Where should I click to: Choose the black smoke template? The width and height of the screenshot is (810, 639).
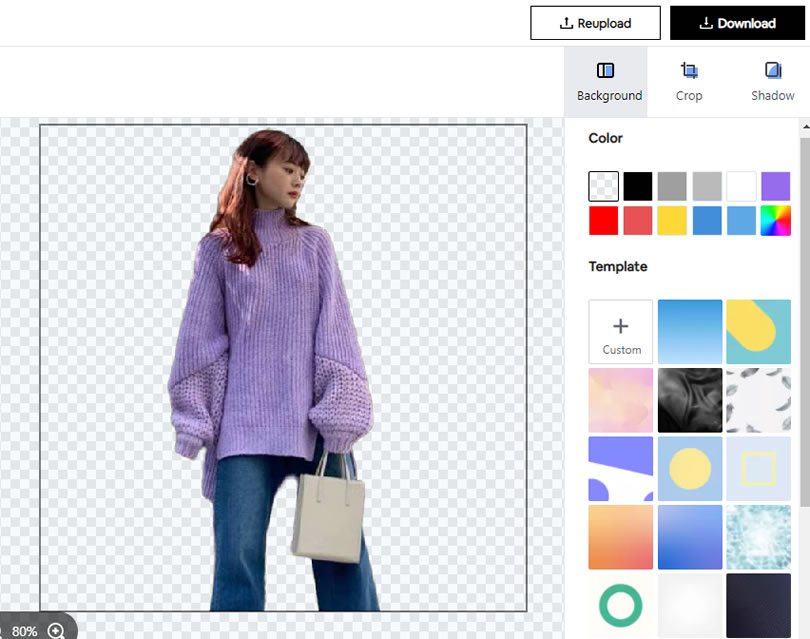coord(690,400)
